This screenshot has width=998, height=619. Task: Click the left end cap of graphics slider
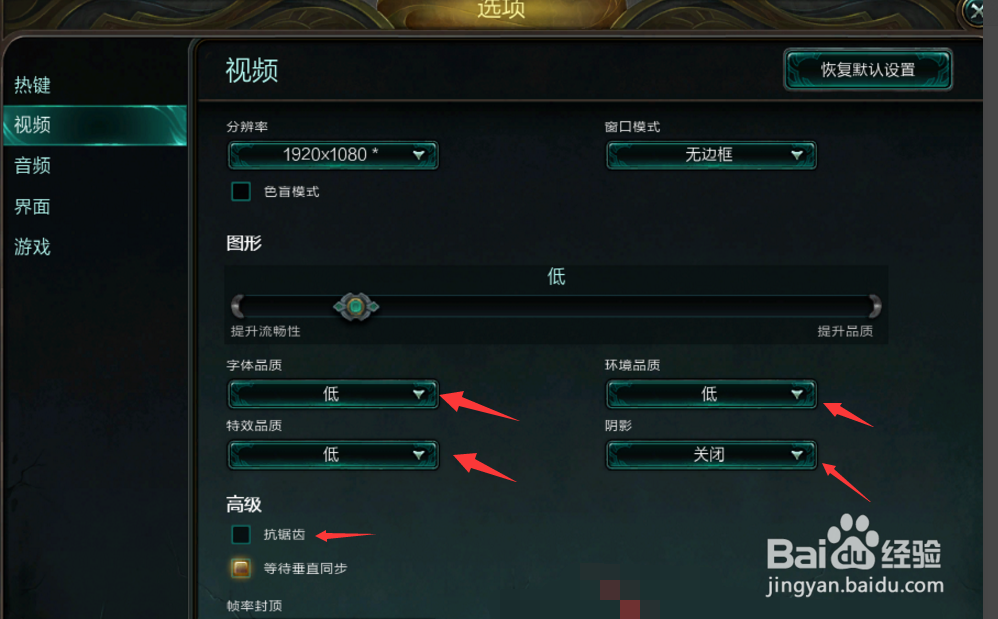(237, 306)
